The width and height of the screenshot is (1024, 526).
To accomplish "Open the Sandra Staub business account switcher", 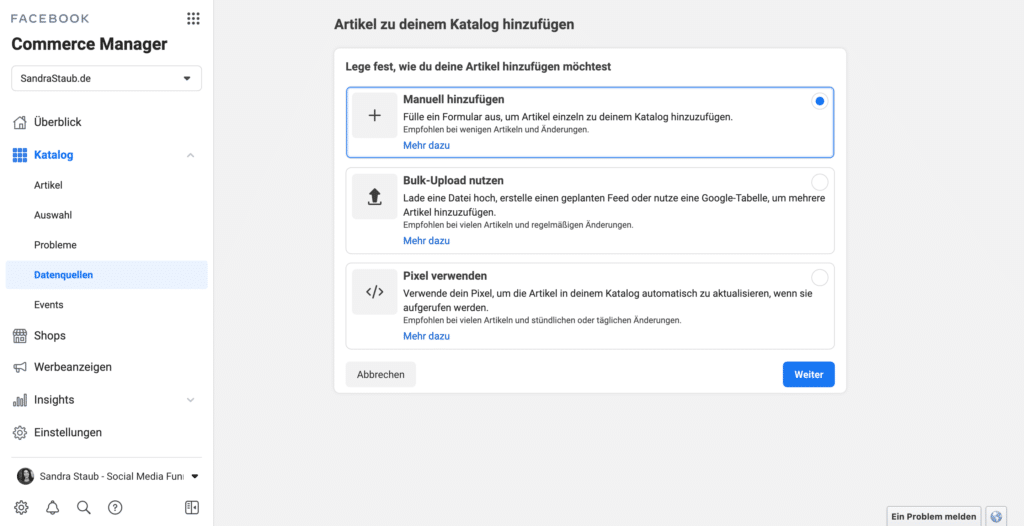I will point(106,476).
